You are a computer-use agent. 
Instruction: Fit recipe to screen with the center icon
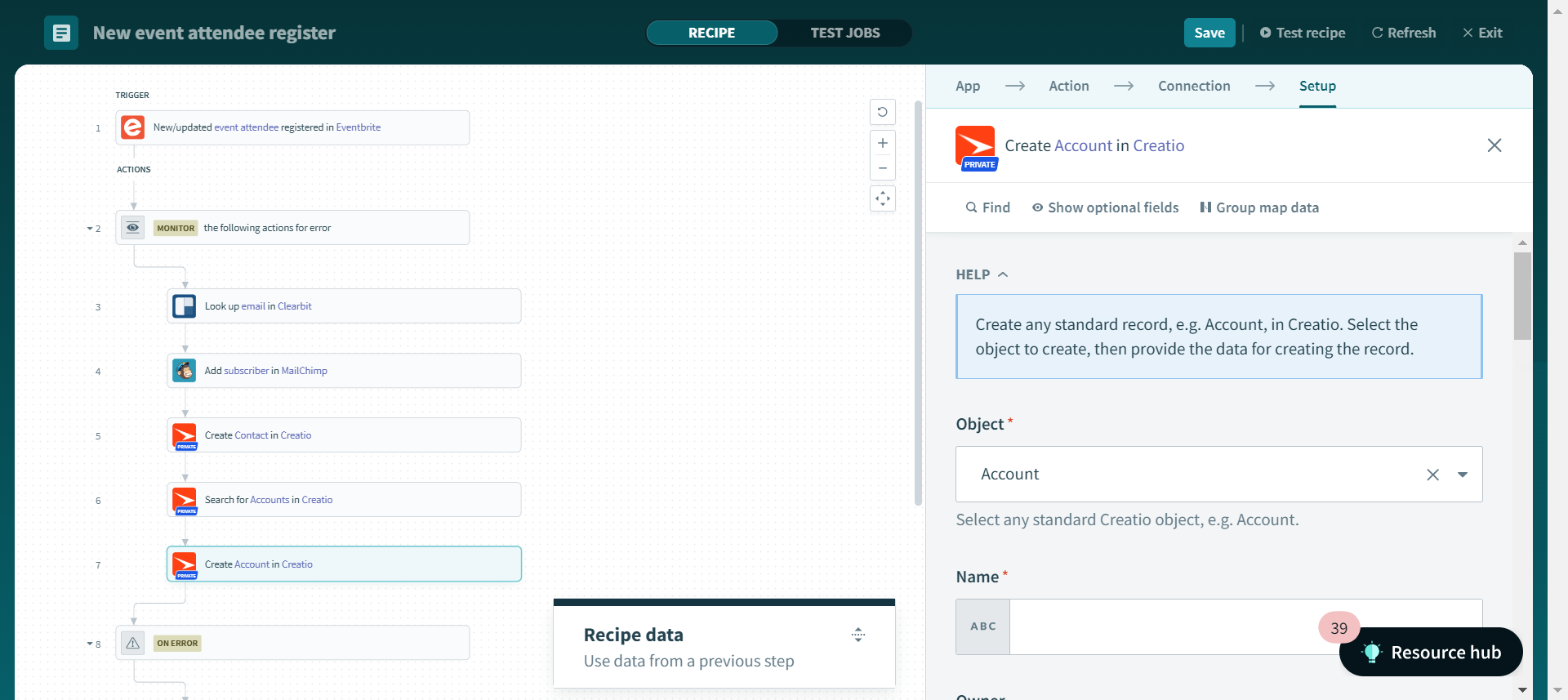[x=883, y=198]
